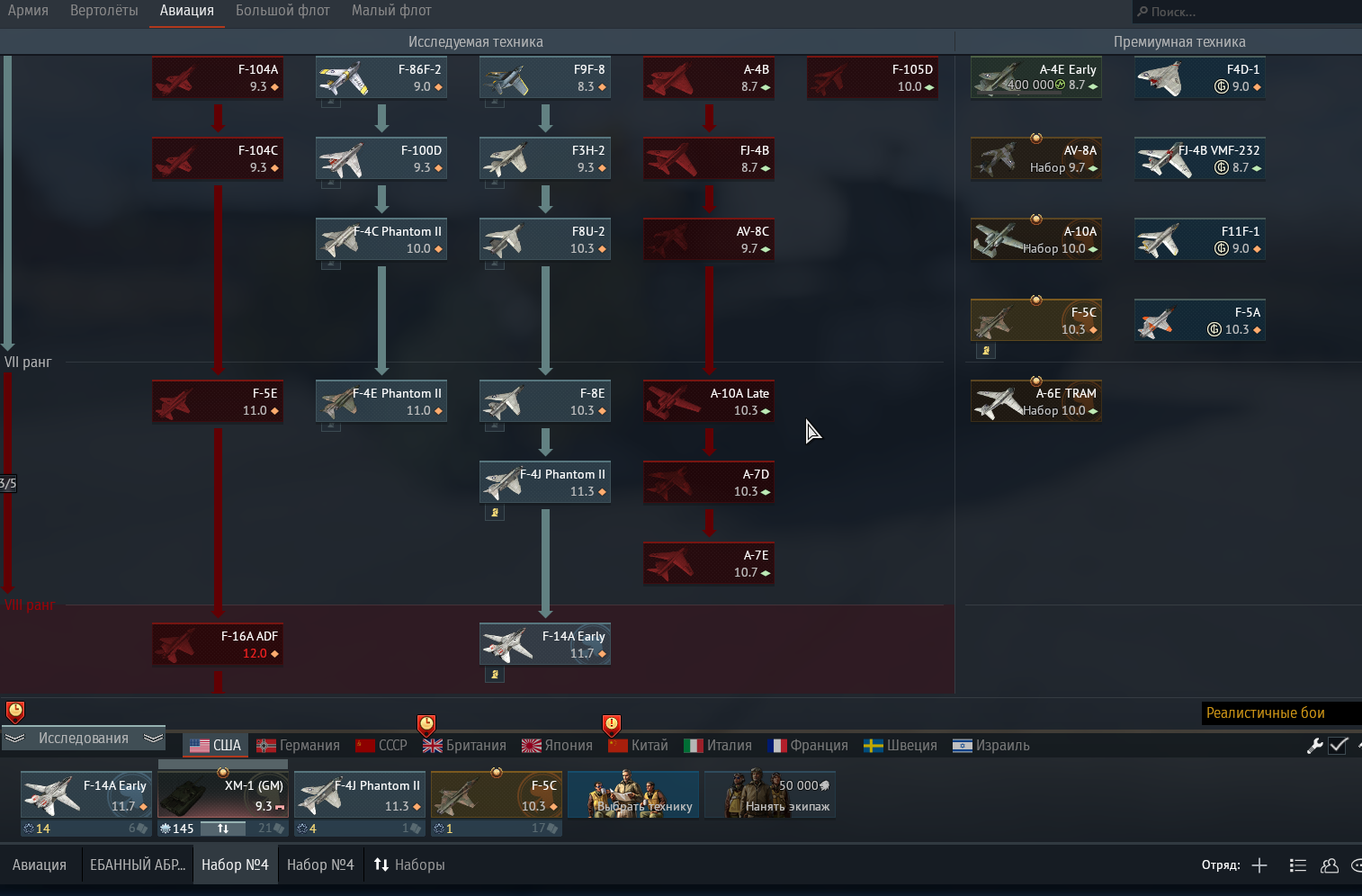
Task: Click the Исследуемая техника header
Action: pos(475,42)
